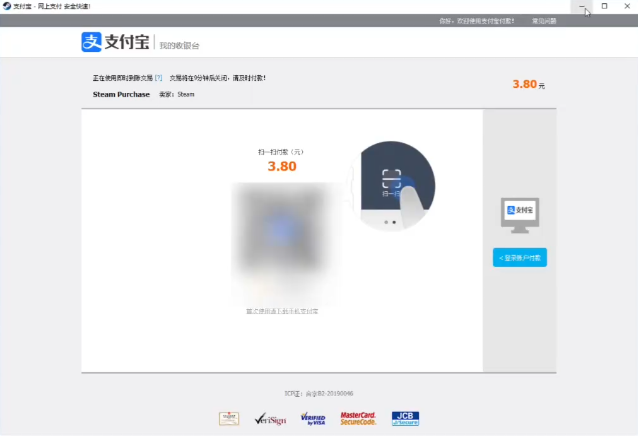Click the download mobile Alipay link below QR
638x436 pixels.
point(282,311)
